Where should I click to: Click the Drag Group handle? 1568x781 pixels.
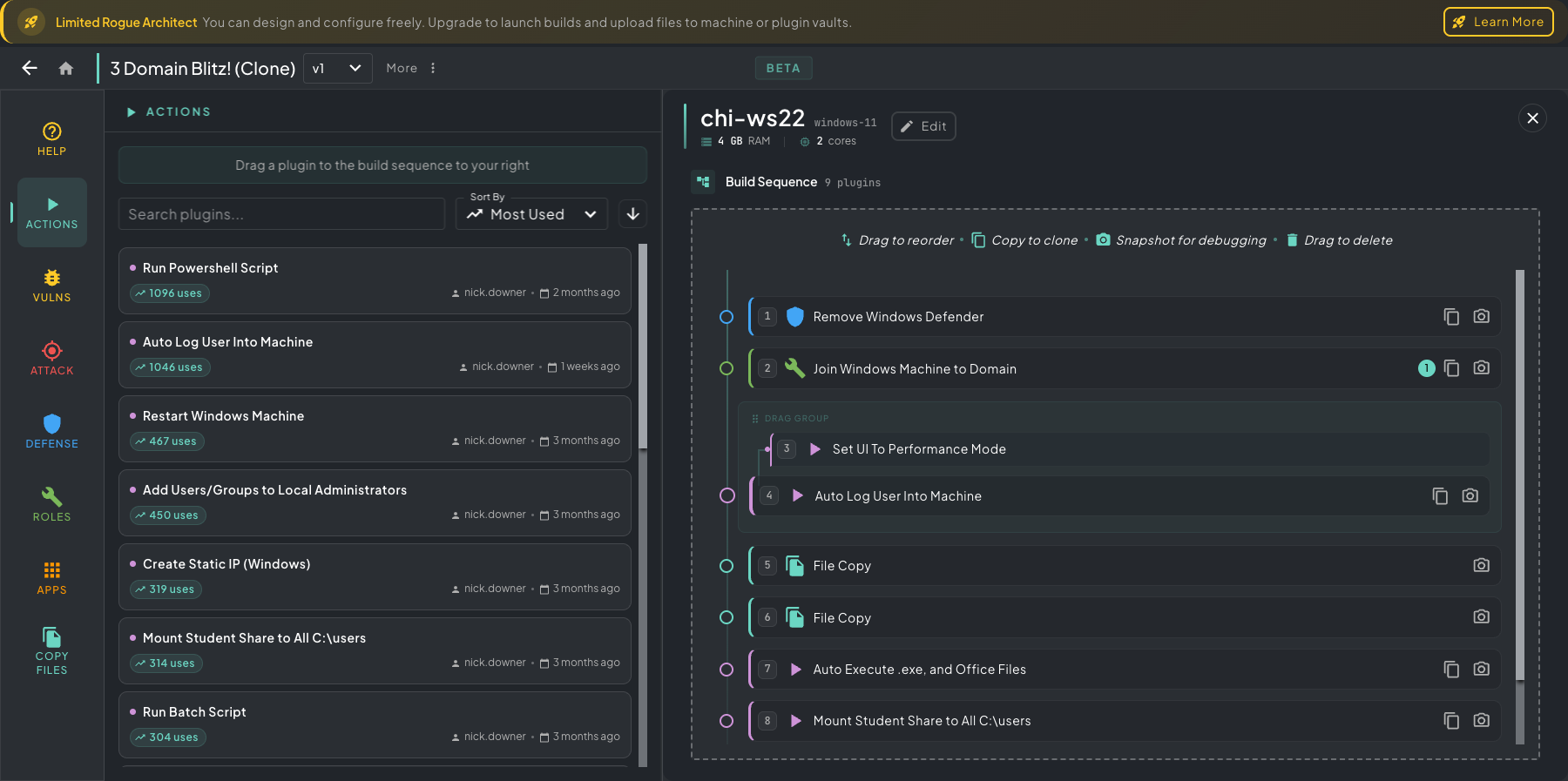[755, 419]
